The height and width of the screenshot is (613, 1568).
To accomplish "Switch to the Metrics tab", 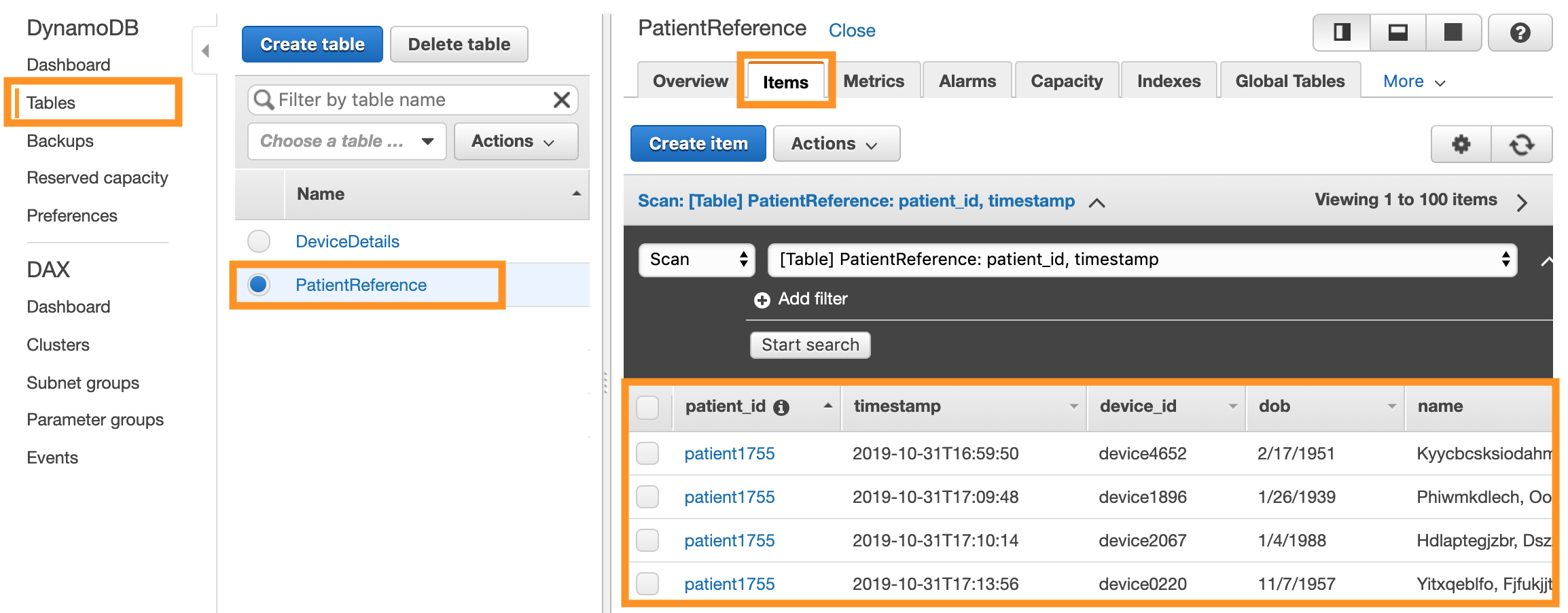I will point(873,82).
